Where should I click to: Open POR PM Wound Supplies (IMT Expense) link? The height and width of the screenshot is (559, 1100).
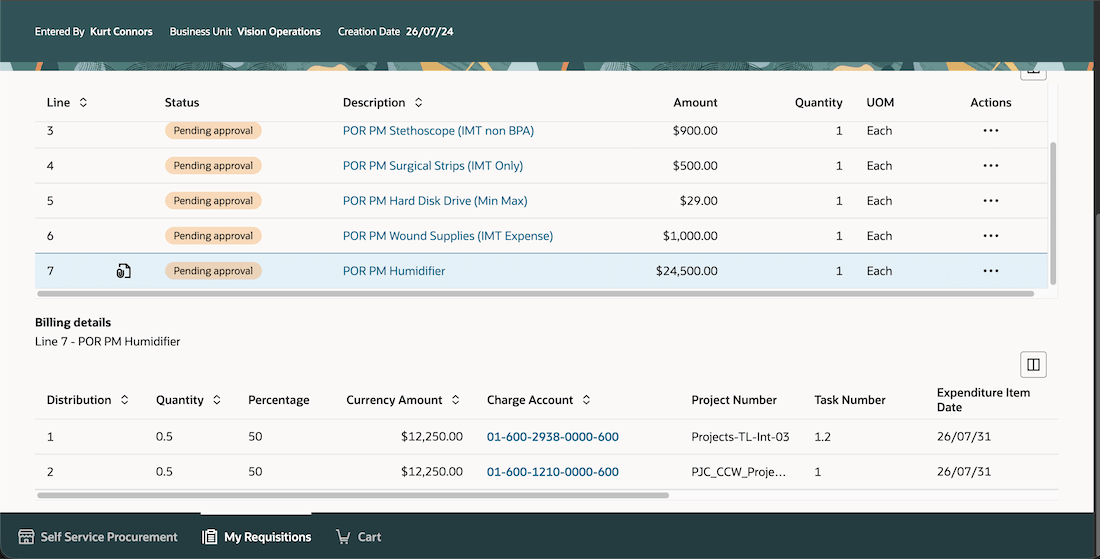(448, 236)
